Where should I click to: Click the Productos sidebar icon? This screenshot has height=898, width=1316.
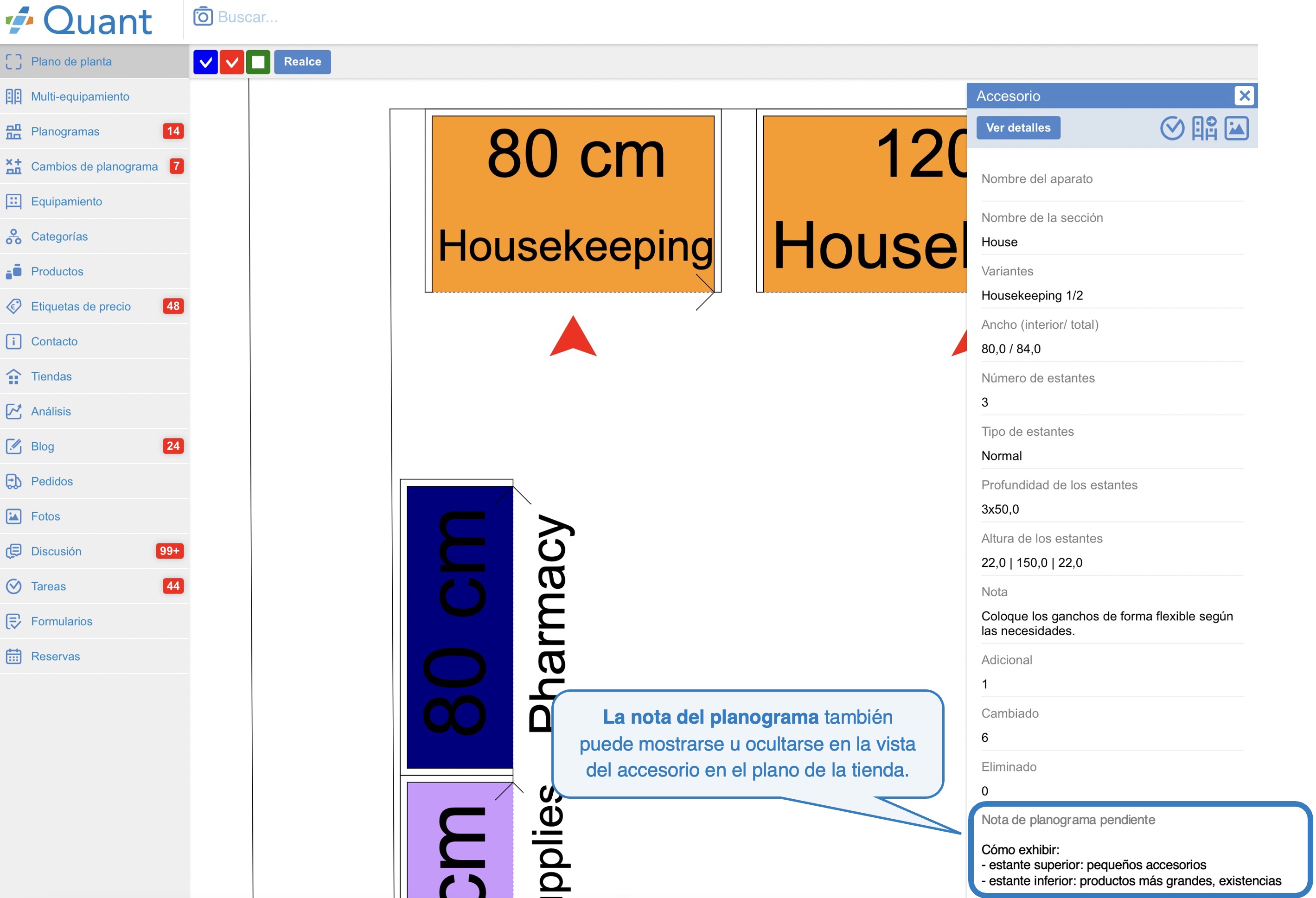point(13,271)
